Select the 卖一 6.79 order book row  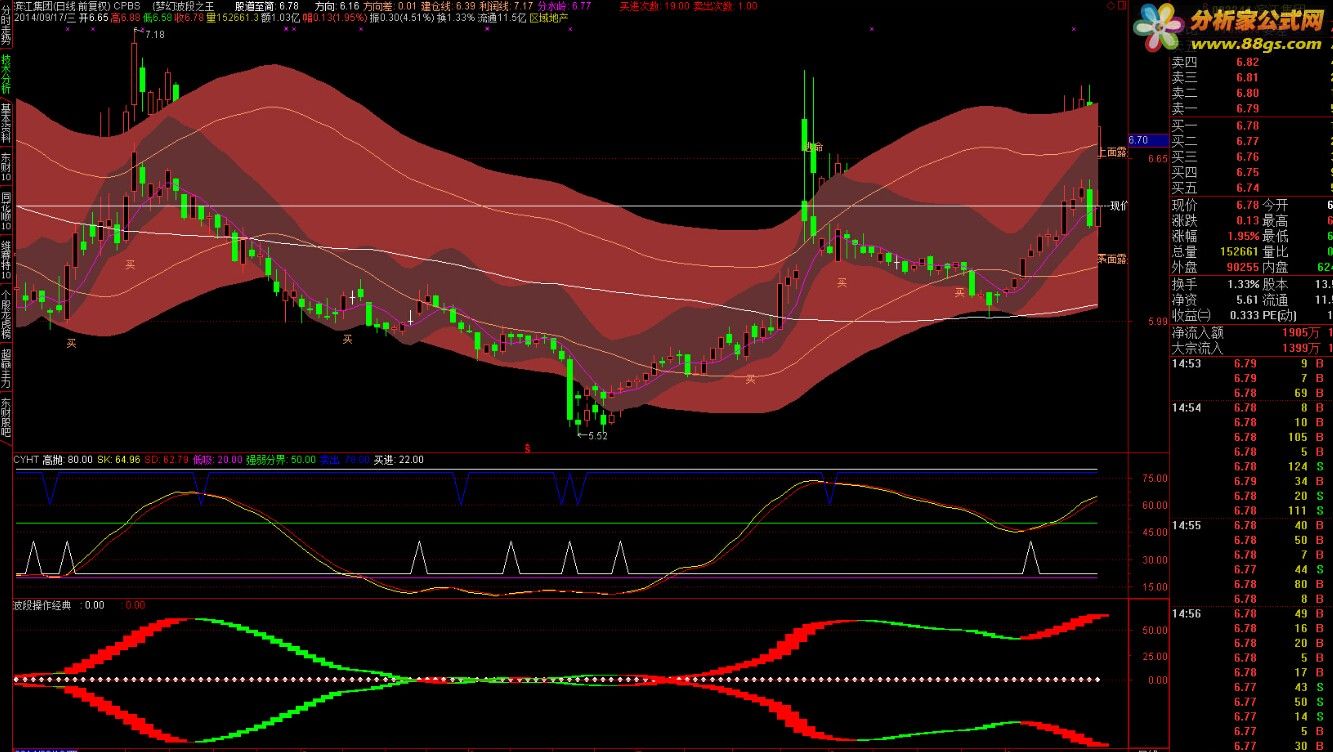click(1251, 108)
